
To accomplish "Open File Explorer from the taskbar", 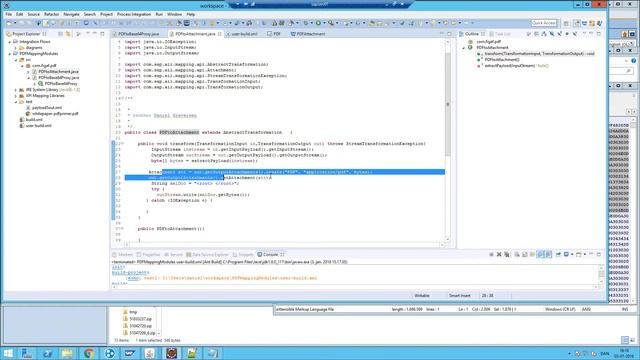I will 68,353.
